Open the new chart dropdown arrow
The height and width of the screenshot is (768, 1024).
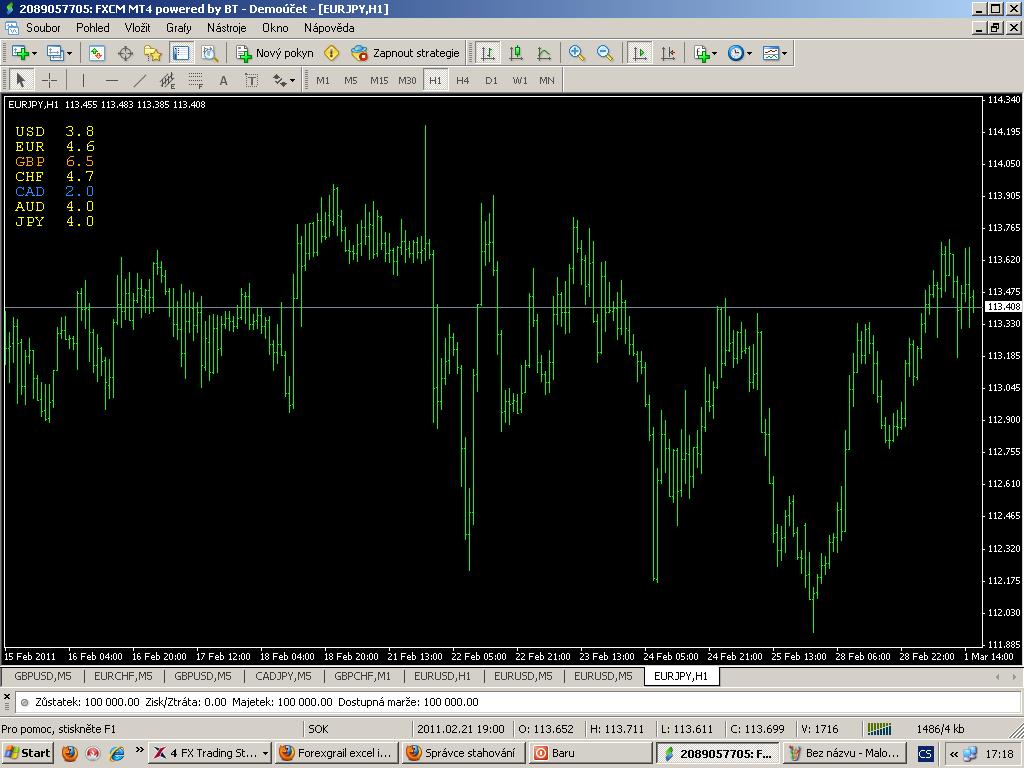pyautogui.click(x=34, y=54)
